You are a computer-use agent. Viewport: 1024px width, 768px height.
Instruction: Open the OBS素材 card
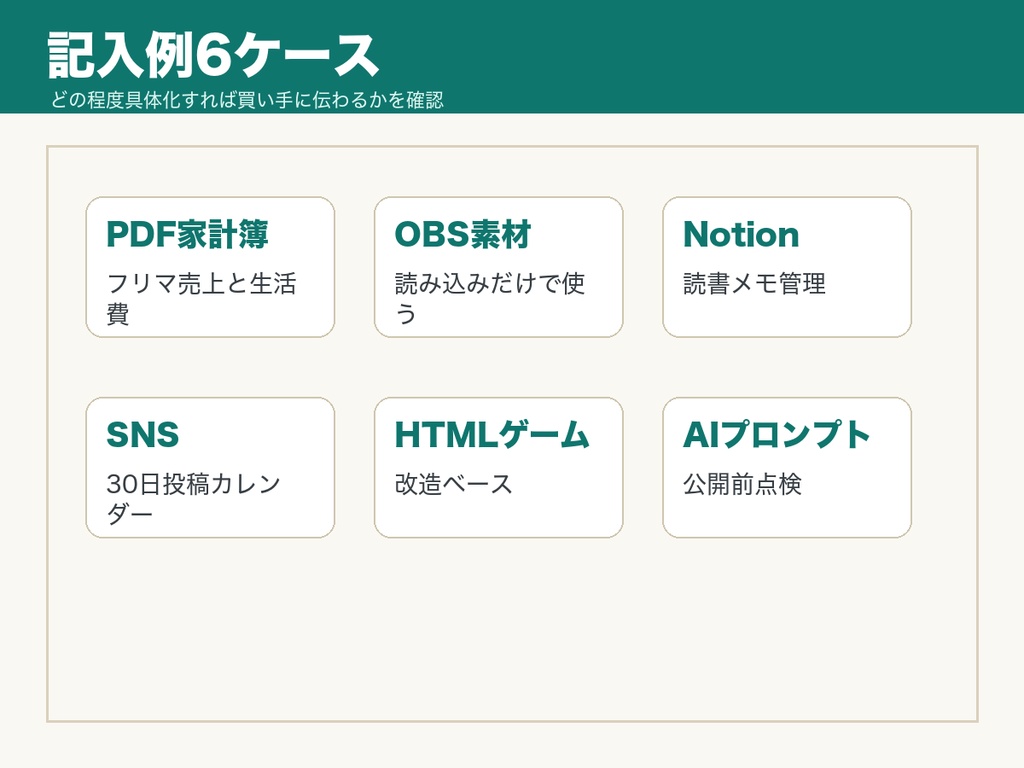(498, 267)
